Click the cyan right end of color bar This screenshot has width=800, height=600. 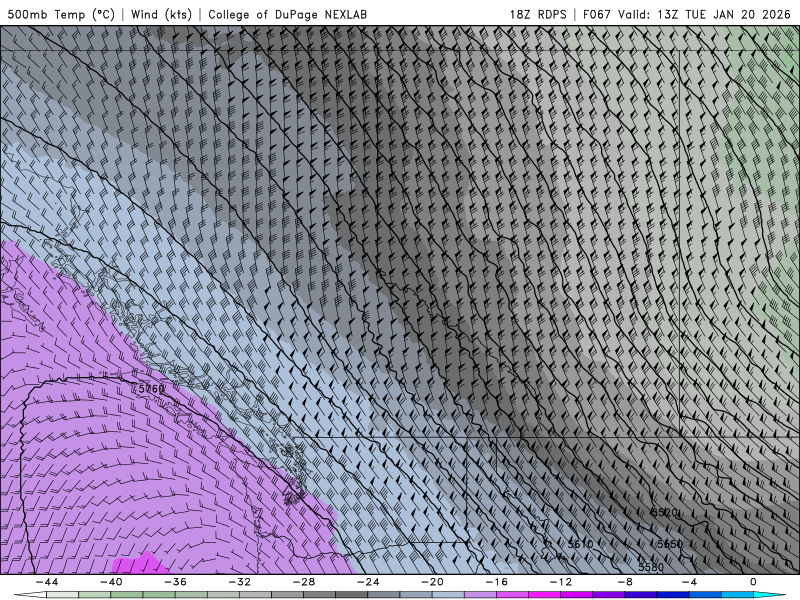[770, 596]
